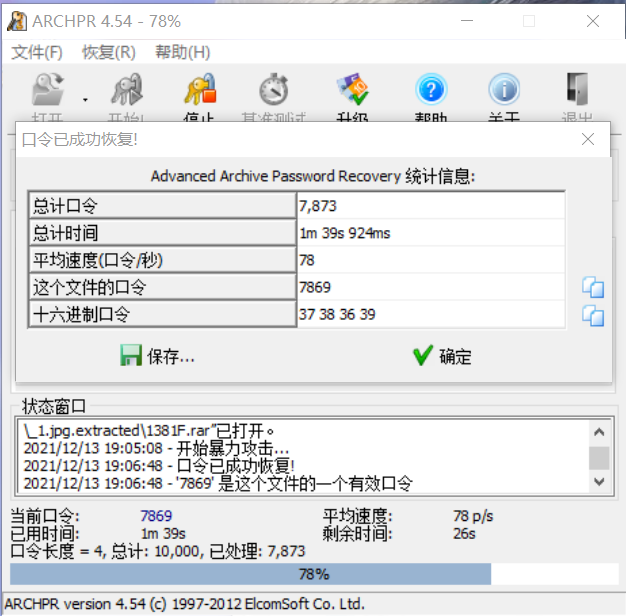626x616 pixels.
Task: Open the 文件(F) menu
Action: pos(37,52)
